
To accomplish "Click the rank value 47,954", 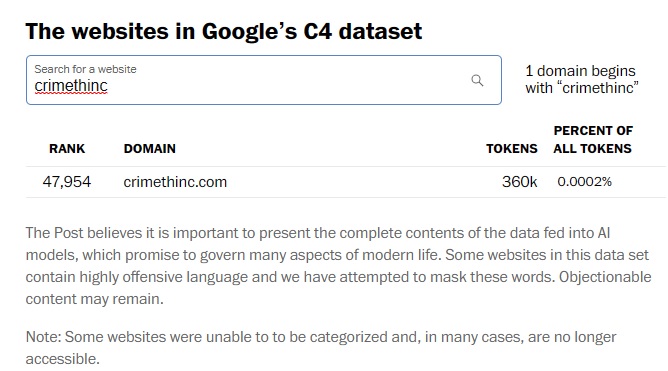I will tap(67, 182).
